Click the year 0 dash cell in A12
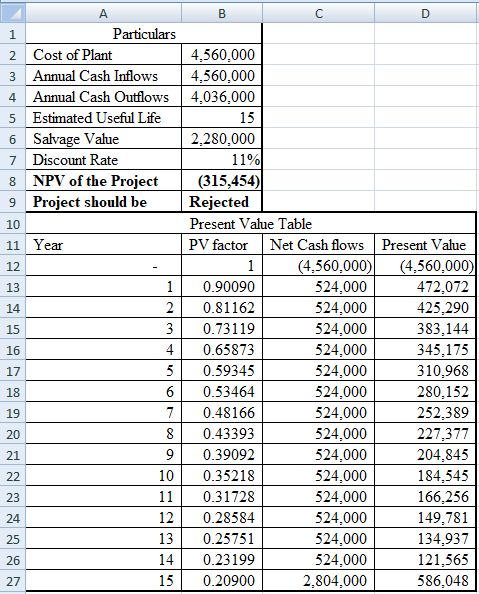Viewport: 479px width, 594px height. pos(103,266)
